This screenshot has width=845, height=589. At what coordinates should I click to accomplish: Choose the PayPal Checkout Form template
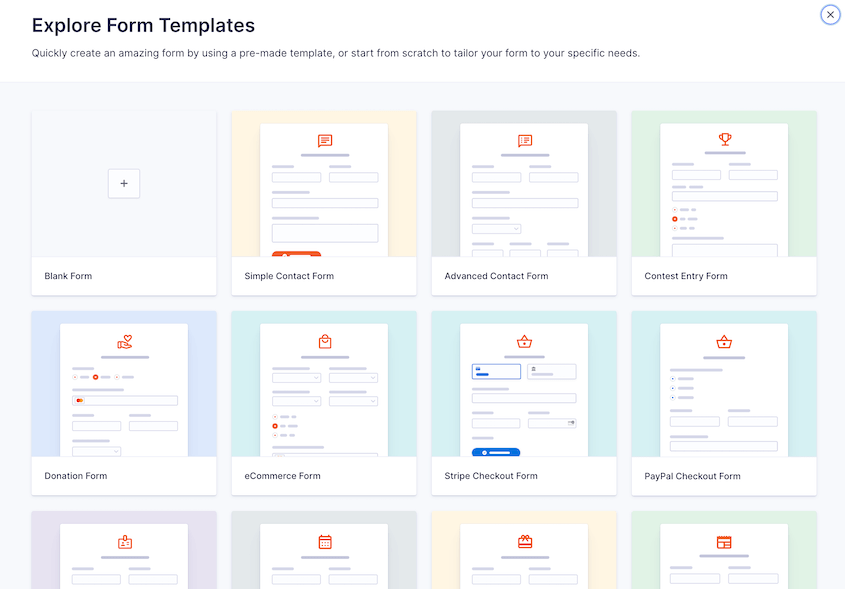pyautogui.click(x=723, y=400)
